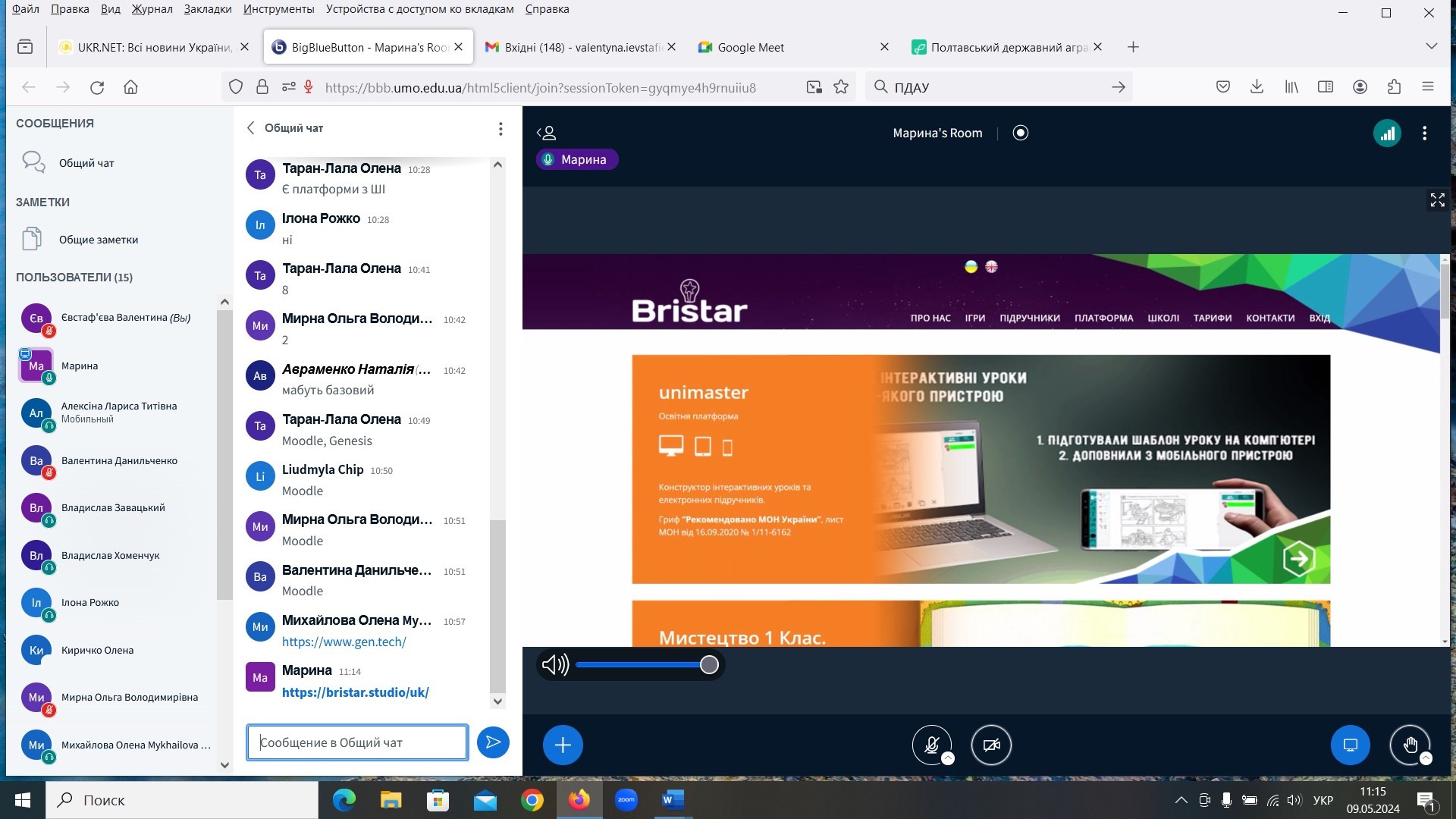Open the https://www.gen.tech/ link in chat
Image resolution: width=1456 pixels, height=819 pixels.
click(x=344, y=642)
